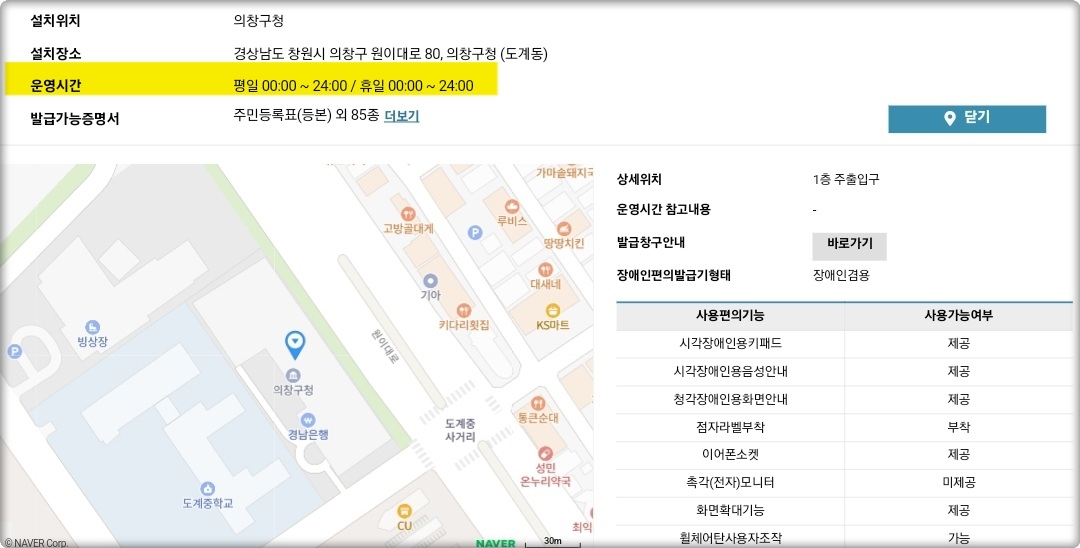Click the 원이대로 road label
The width and height of the screenshot is (1080, 548).
click(384, 345)
